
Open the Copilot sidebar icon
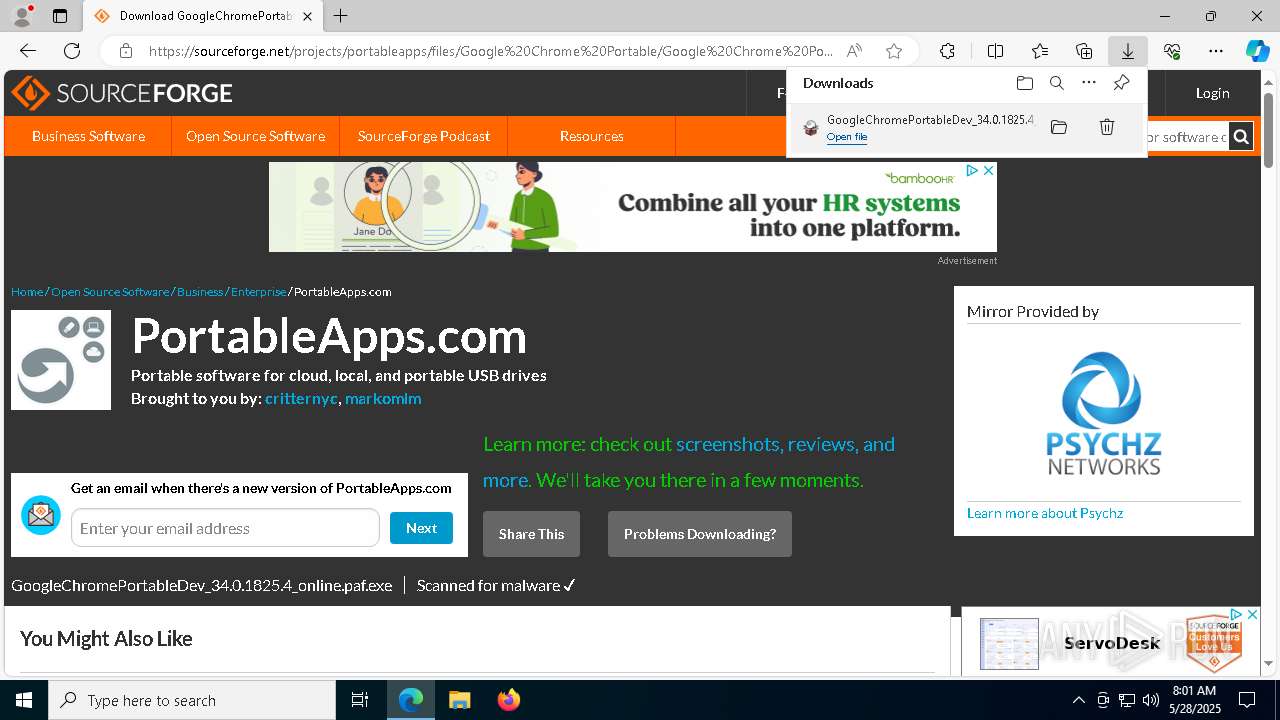click(1257, 51)
